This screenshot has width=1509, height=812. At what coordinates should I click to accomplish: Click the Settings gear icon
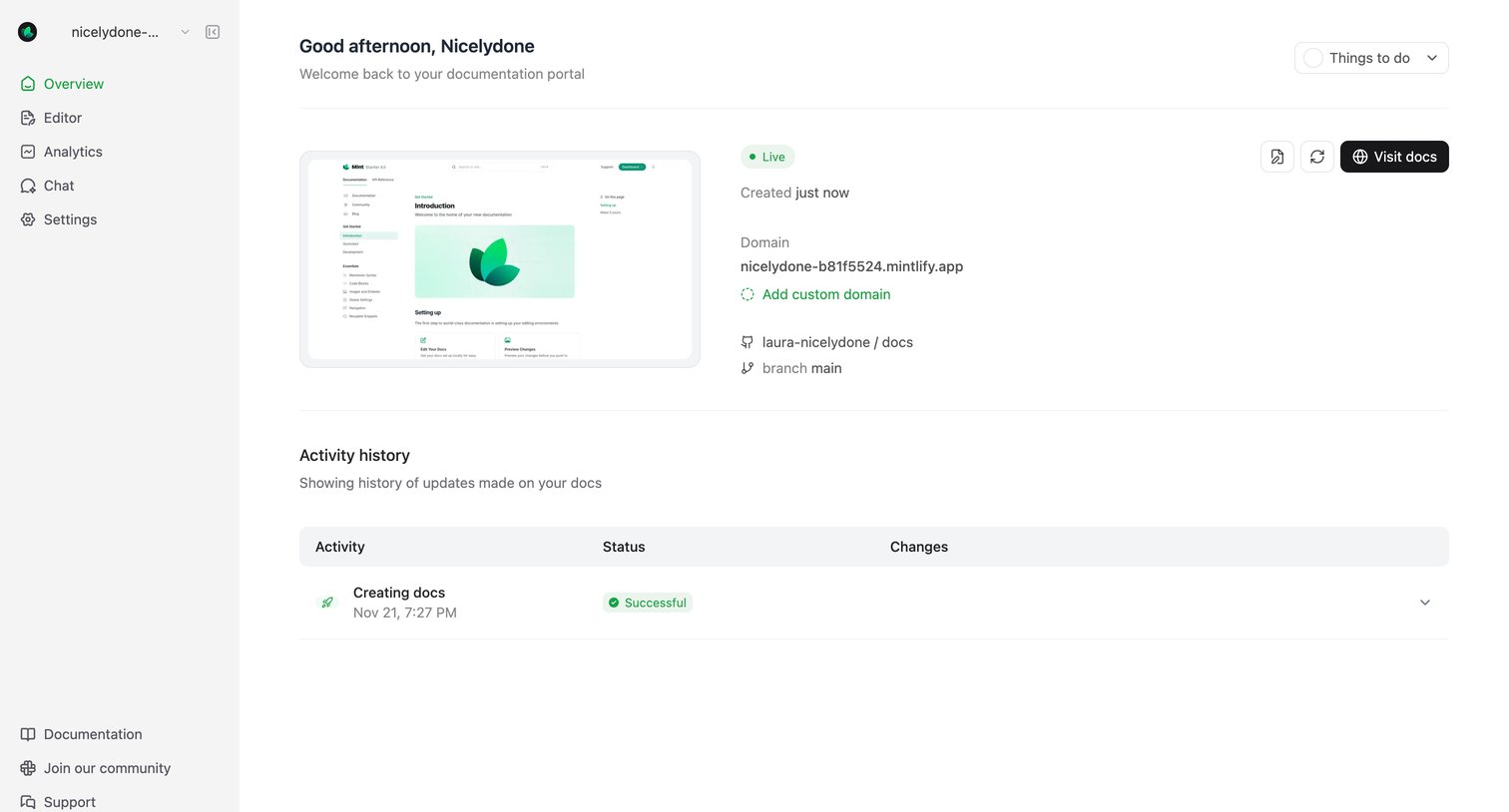tap(28, 219)
